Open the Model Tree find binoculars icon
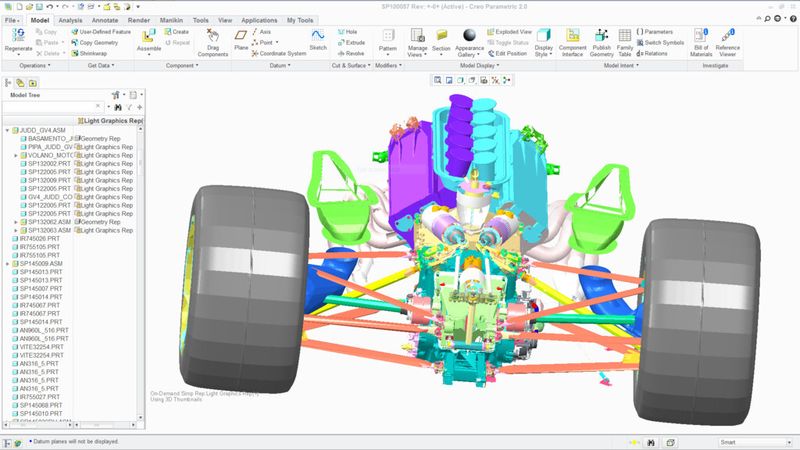The width and height of the screenshot is (800, 450). click(x=118, y=107)
